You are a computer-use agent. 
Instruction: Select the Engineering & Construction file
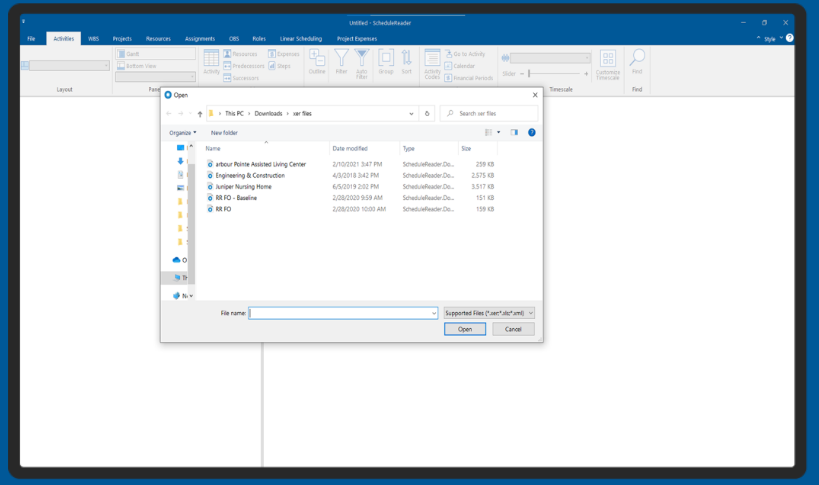coord(250,175)
